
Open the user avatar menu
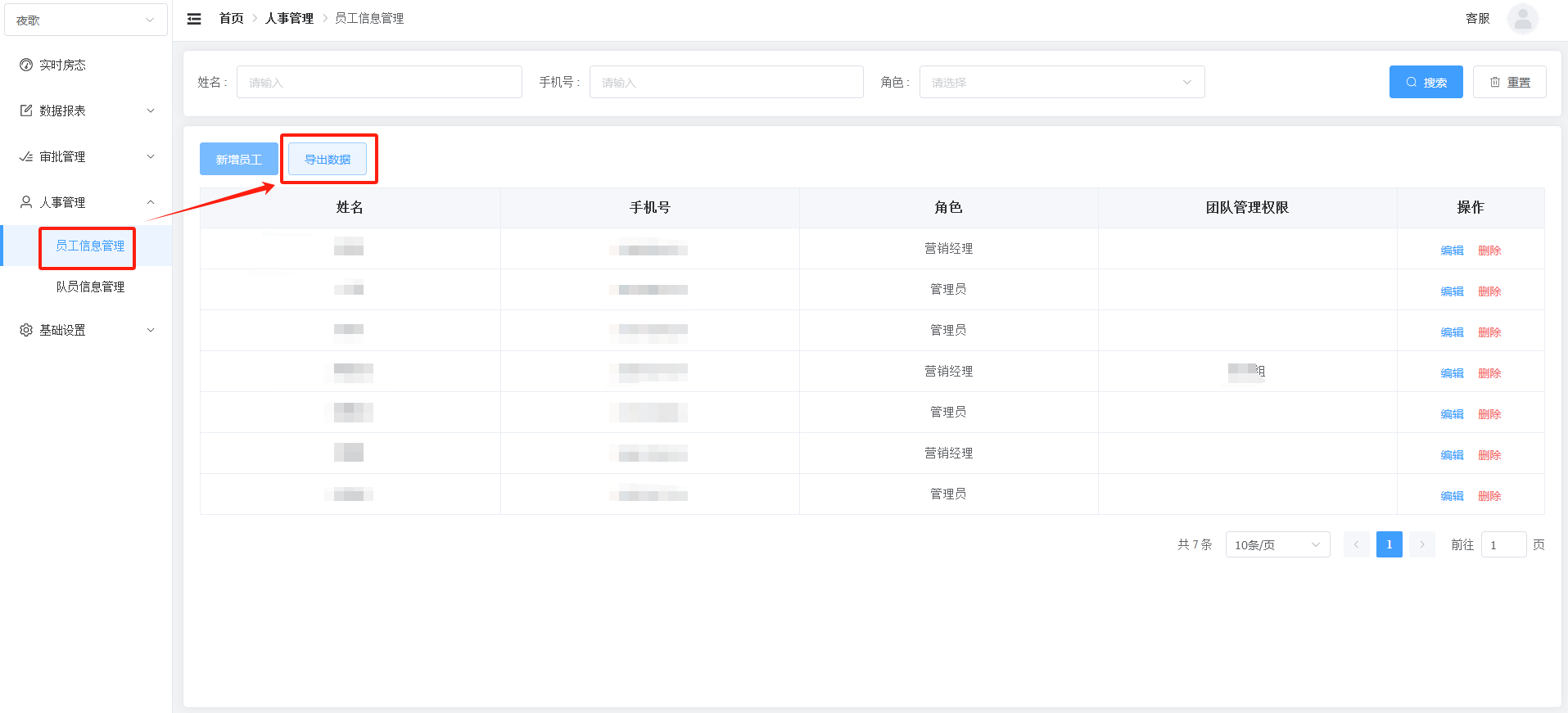[1522, 19]
